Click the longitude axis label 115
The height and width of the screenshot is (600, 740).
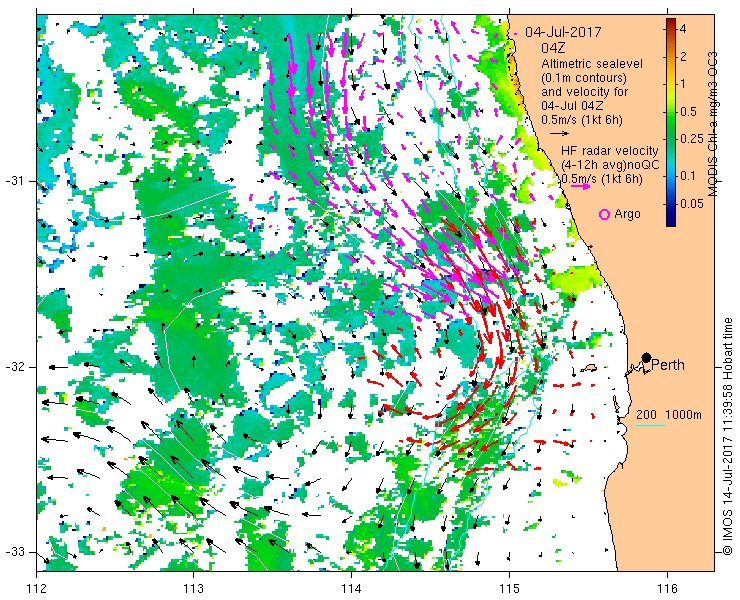click(509, 589)
